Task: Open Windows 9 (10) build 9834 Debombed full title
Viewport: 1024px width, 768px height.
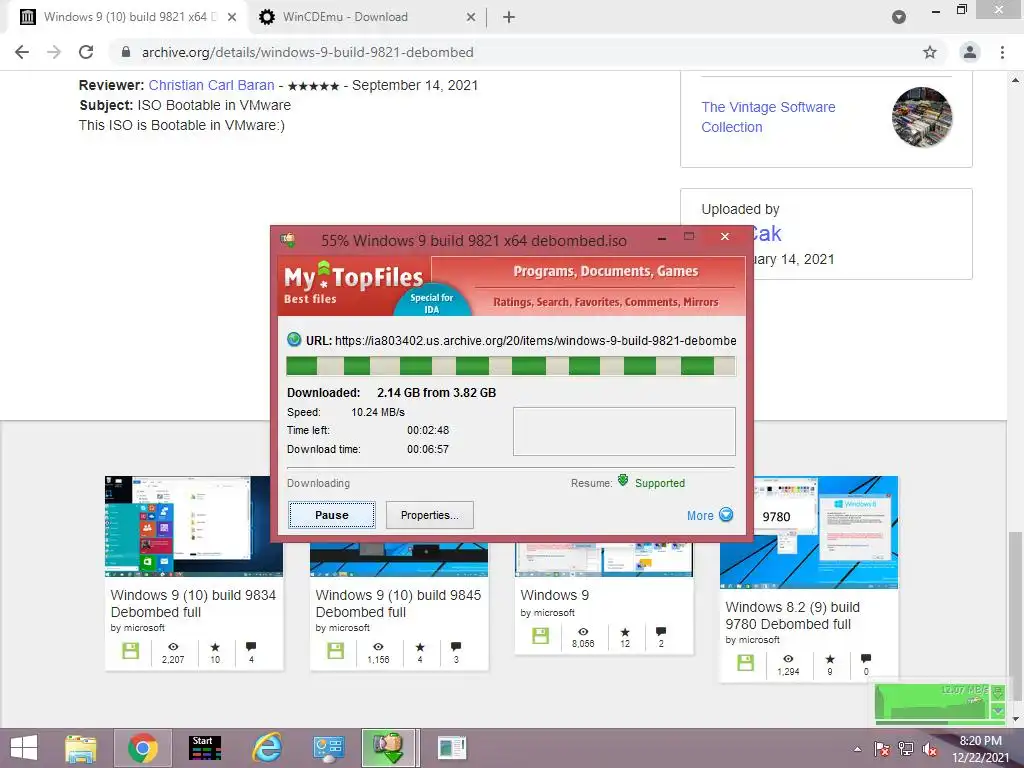Action: (x=193, y=603)
